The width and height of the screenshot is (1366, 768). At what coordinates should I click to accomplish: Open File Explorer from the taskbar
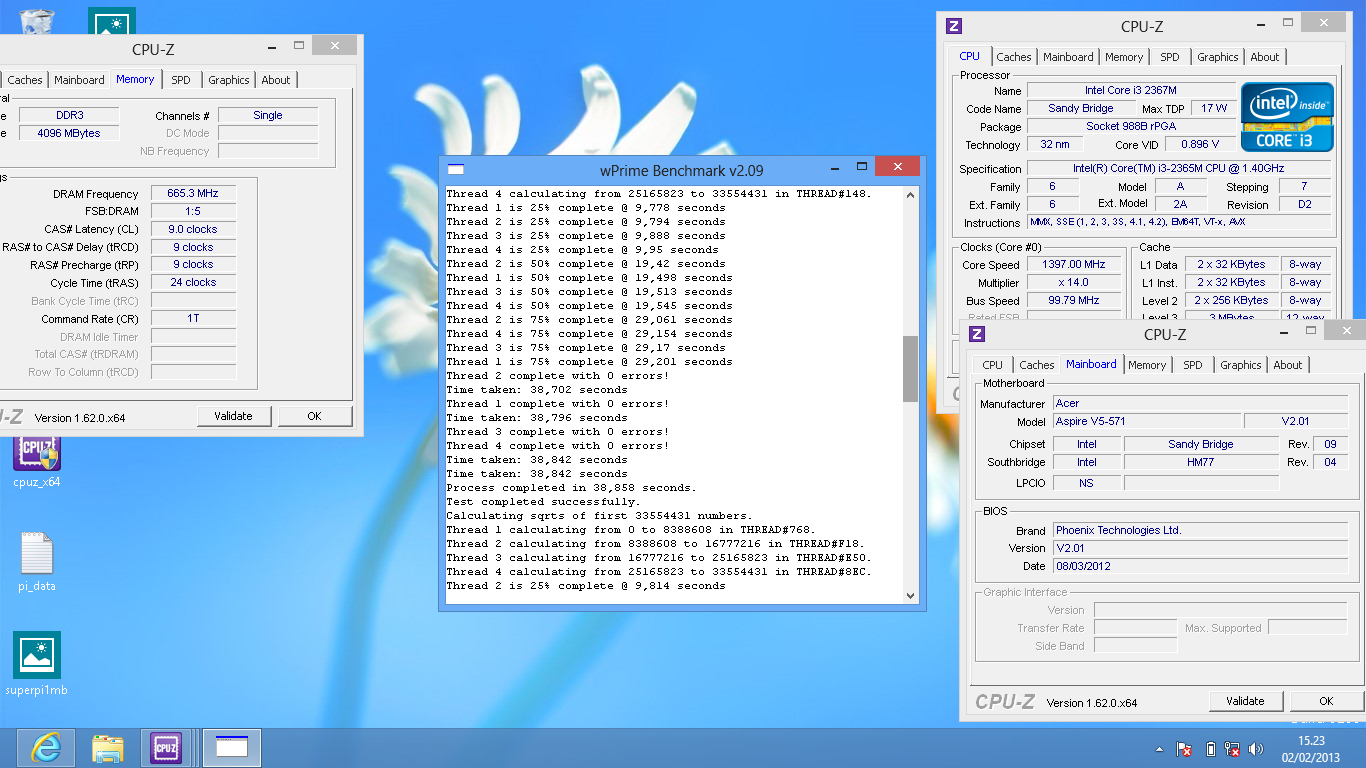point(107,747)
